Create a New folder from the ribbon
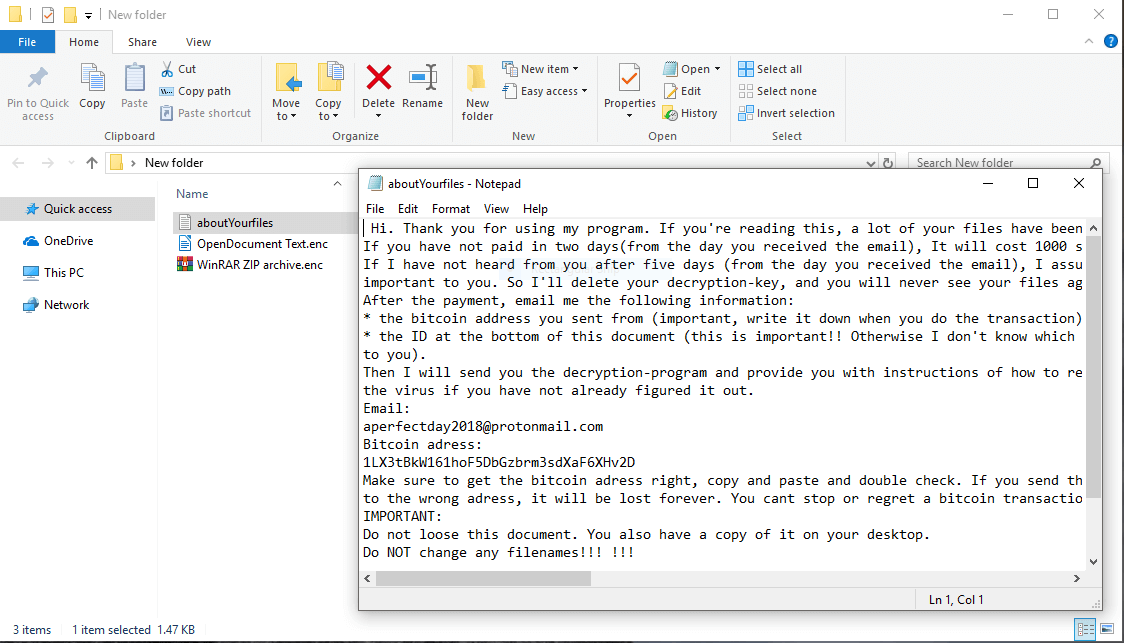 click(477, 92)
